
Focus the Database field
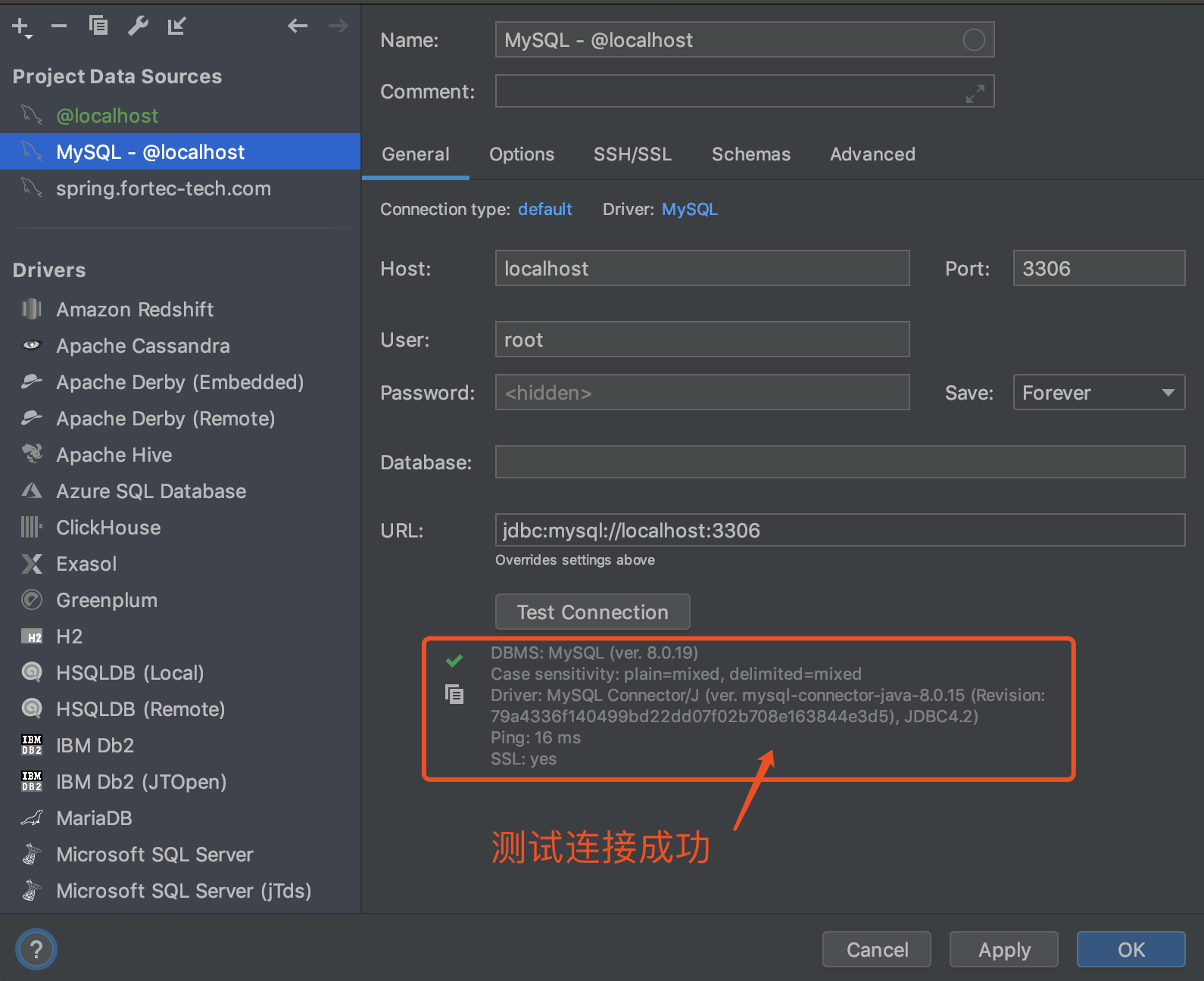point(840,462)
